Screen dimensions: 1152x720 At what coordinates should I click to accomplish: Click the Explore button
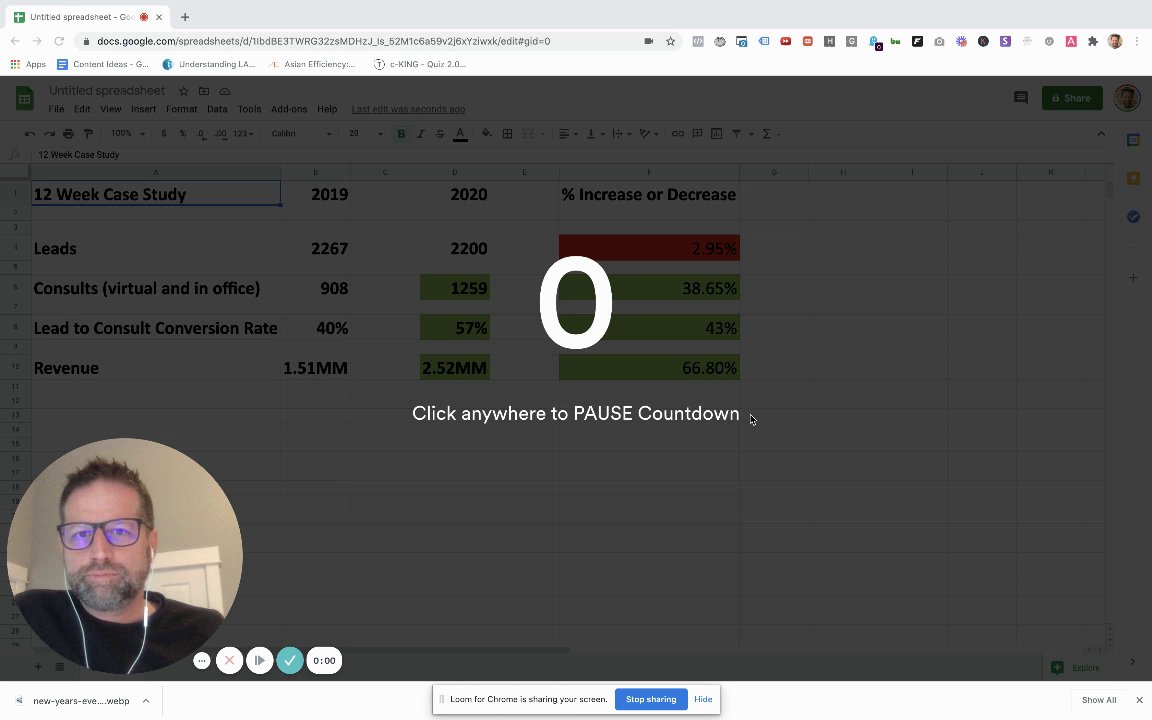pyautogui.click(x=1076, y=667)
